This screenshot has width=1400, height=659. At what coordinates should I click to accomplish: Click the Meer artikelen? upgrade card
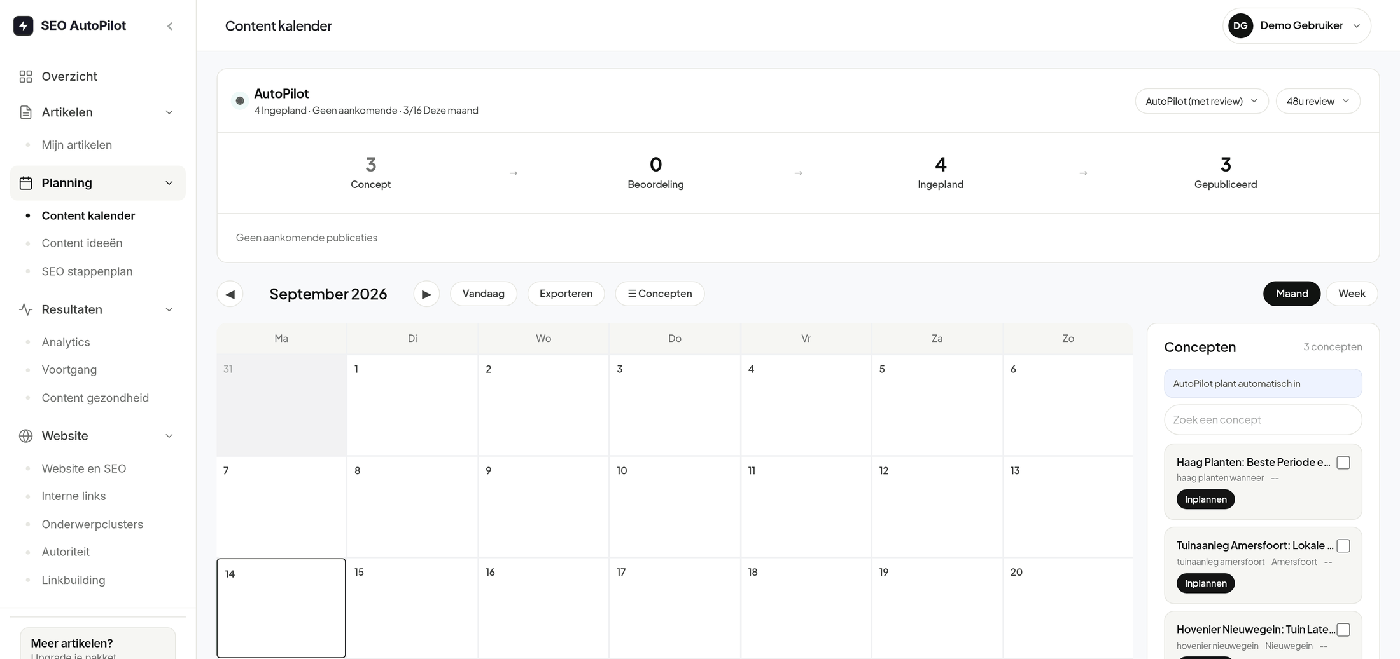[98, 643]
